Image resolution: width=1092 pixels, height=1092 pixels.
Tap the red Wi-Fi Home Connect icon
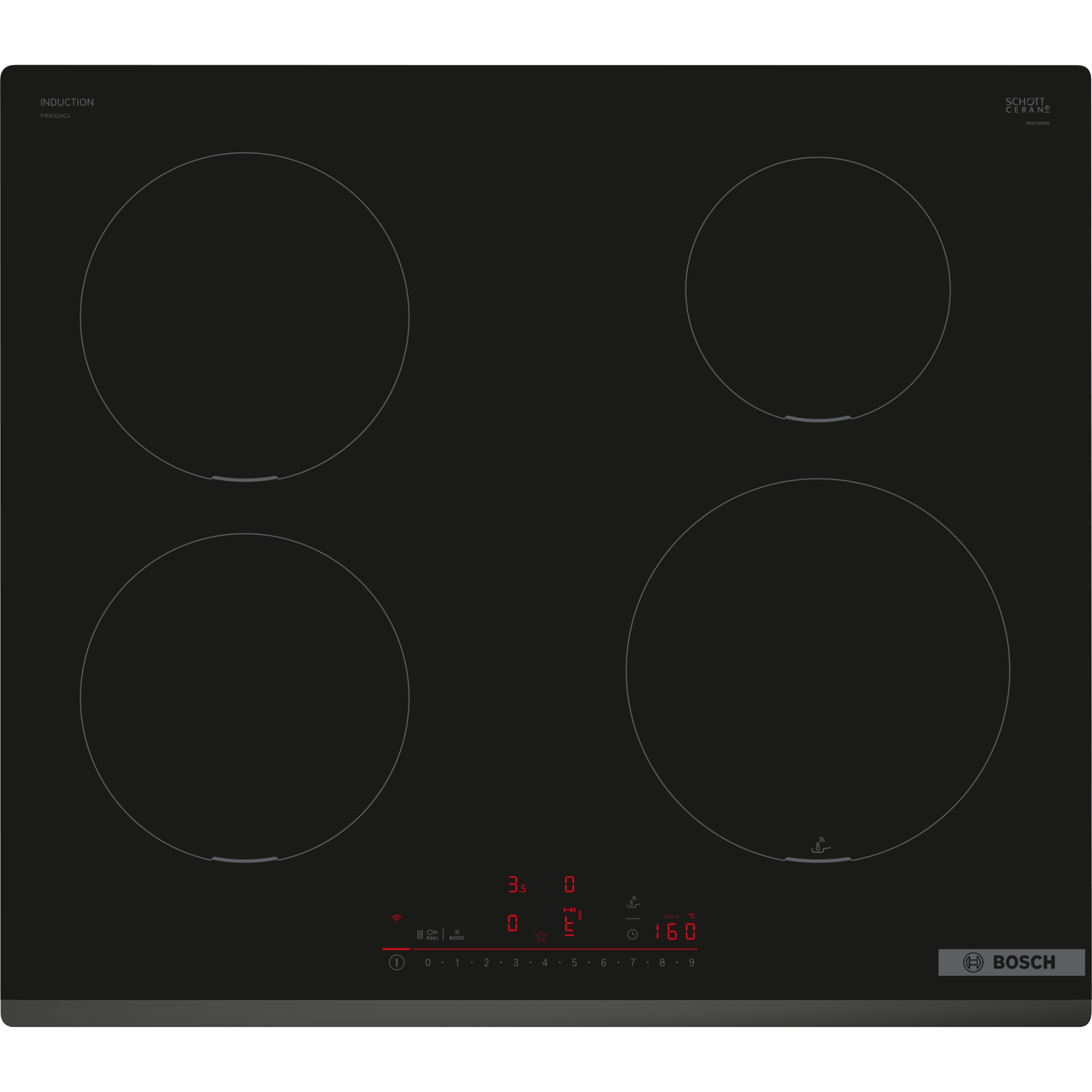pos(397,919)
